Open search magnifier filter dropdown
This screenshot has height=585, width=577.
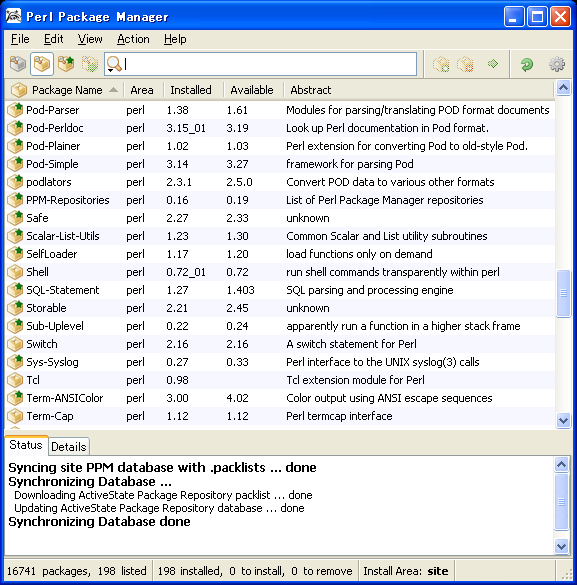[x=114, y=64]
